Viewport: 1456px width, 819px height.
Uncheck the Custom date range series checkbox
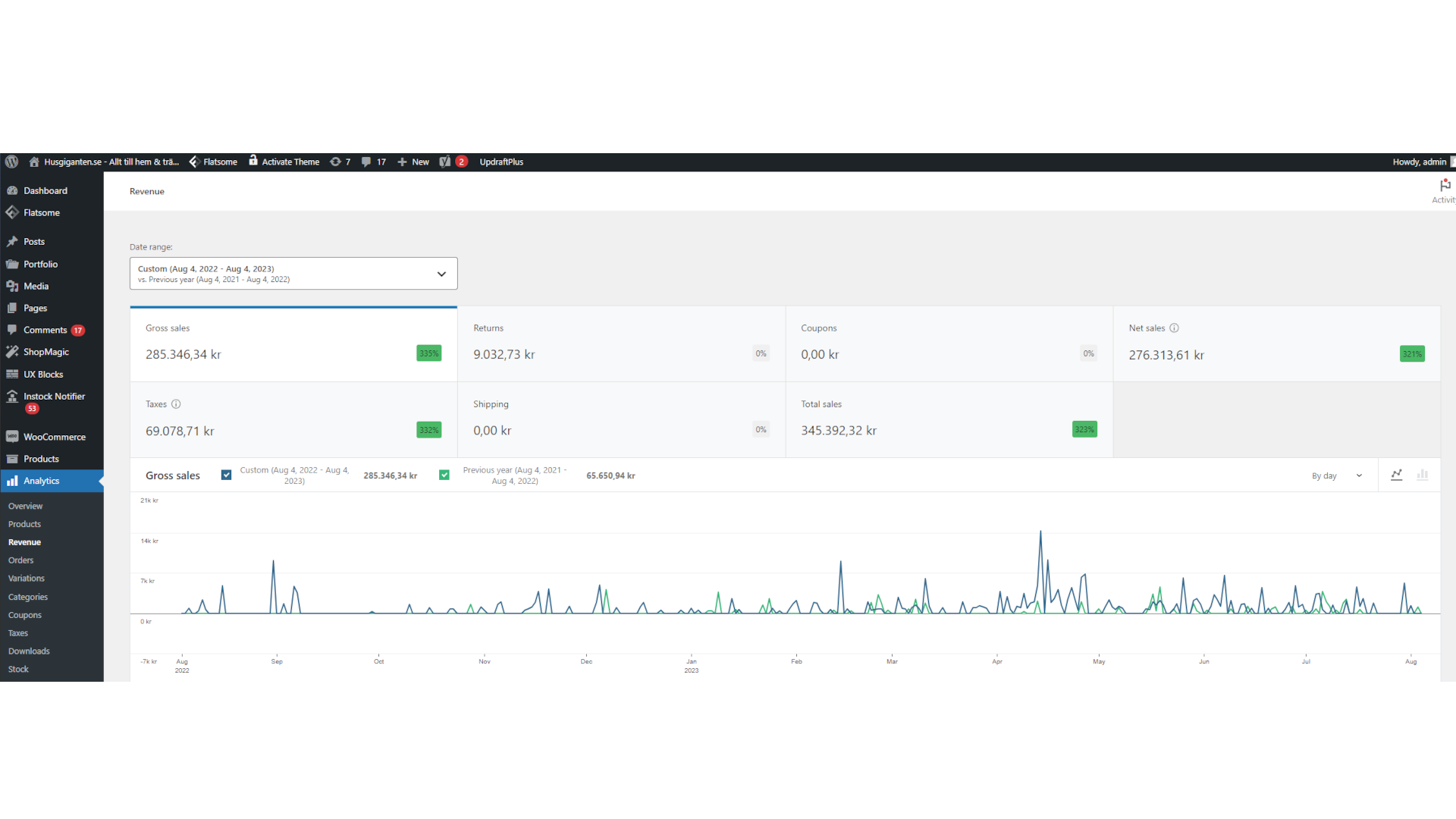[226, 475]
